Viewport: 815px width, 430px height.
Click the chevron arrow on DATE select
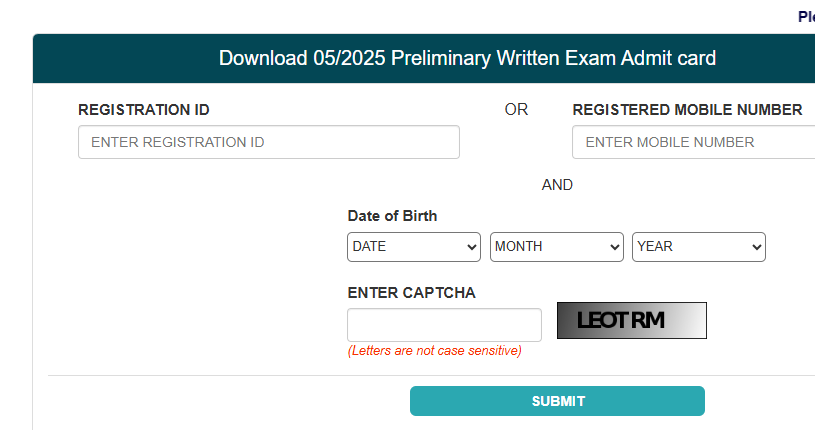pyautogui.click(x=472, y=247)
